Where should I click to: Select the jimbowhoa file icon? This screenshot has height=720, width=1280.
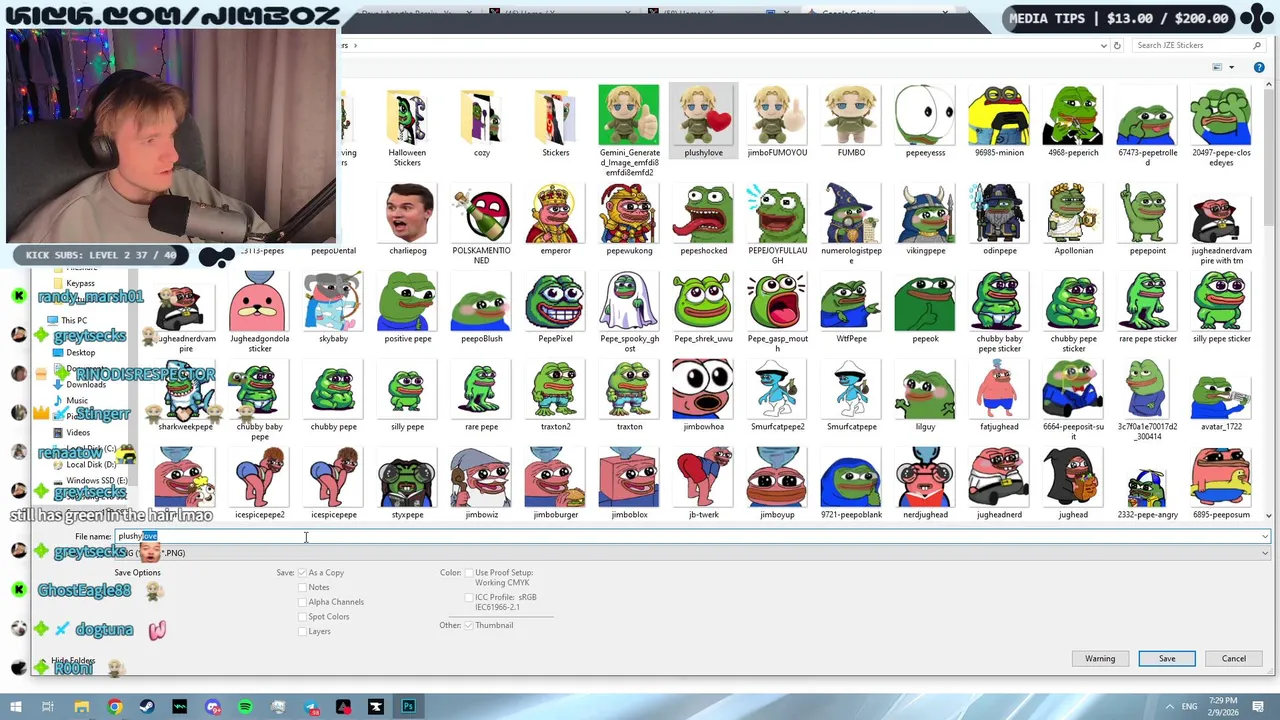(x=703, y=390)
